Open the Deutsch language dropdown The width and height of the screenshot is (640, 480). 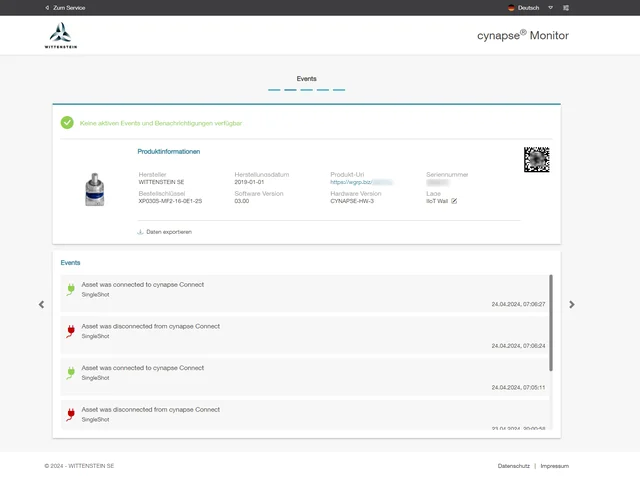(529, 7)
